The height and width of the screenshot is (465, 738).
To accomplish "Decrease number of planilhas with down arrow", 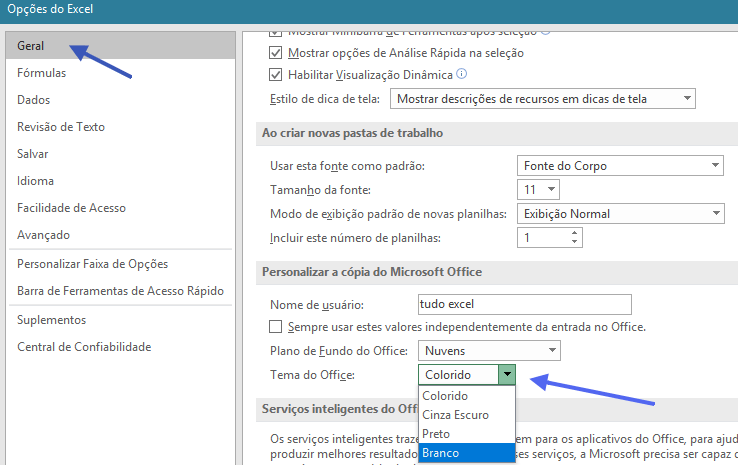I will tap(574, 242).
